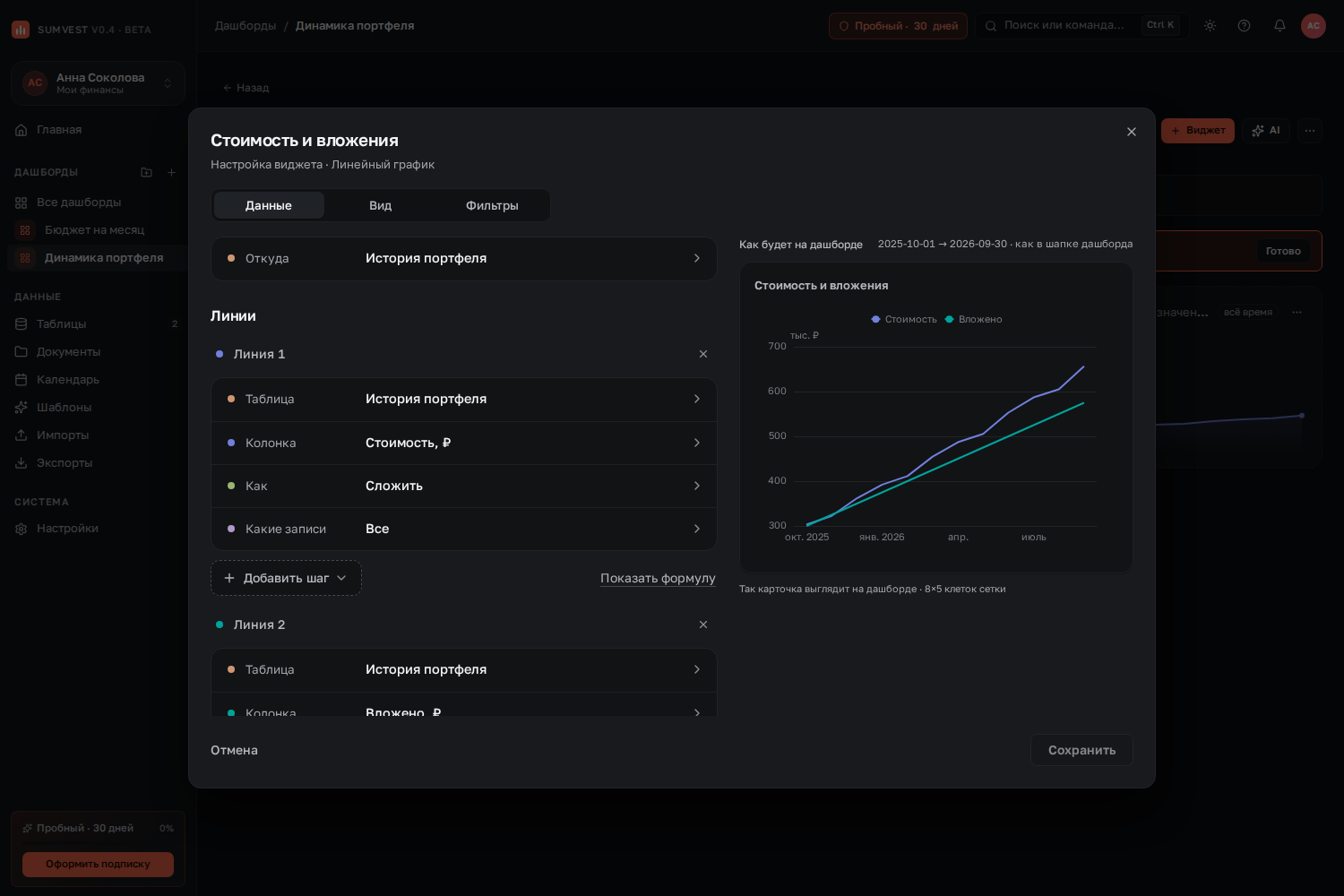Open the Анна Соколова workspace switcher
Screen dimensions: 1344x896
pos(99,83)
